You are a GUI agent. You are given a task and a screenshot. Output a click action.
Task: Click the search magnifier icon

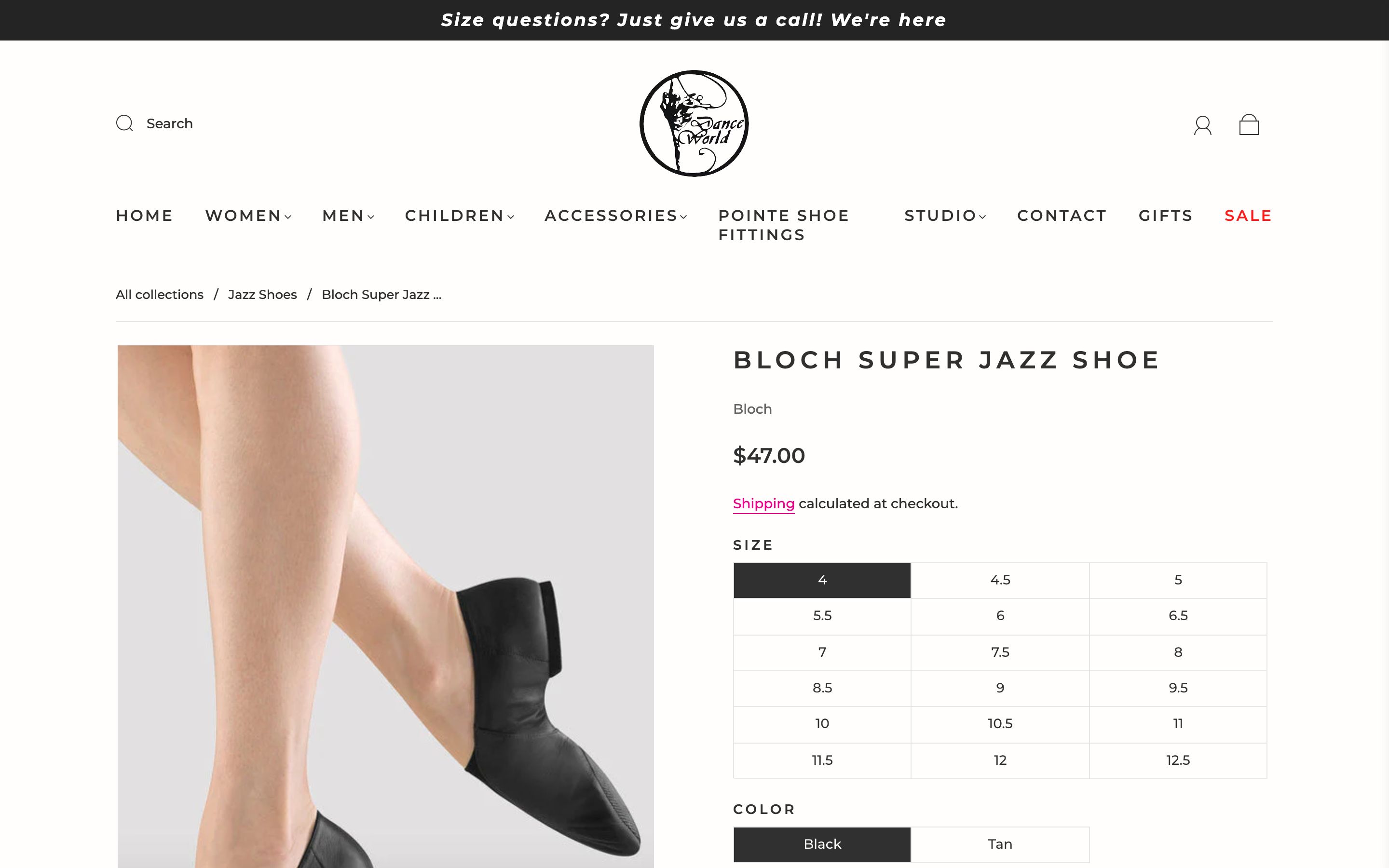point(124,123)
